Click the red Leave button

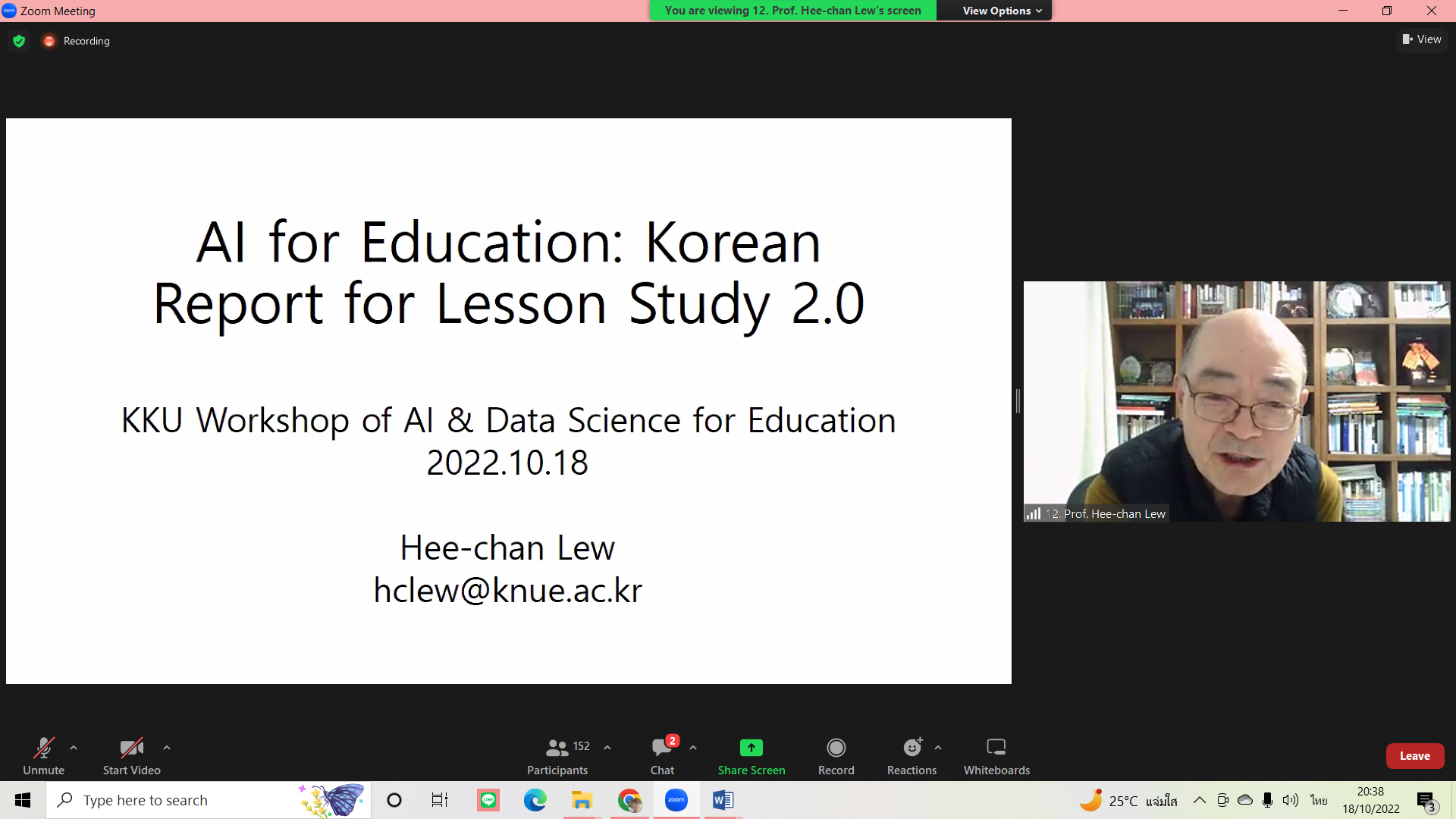click(x=1414, y=756)
